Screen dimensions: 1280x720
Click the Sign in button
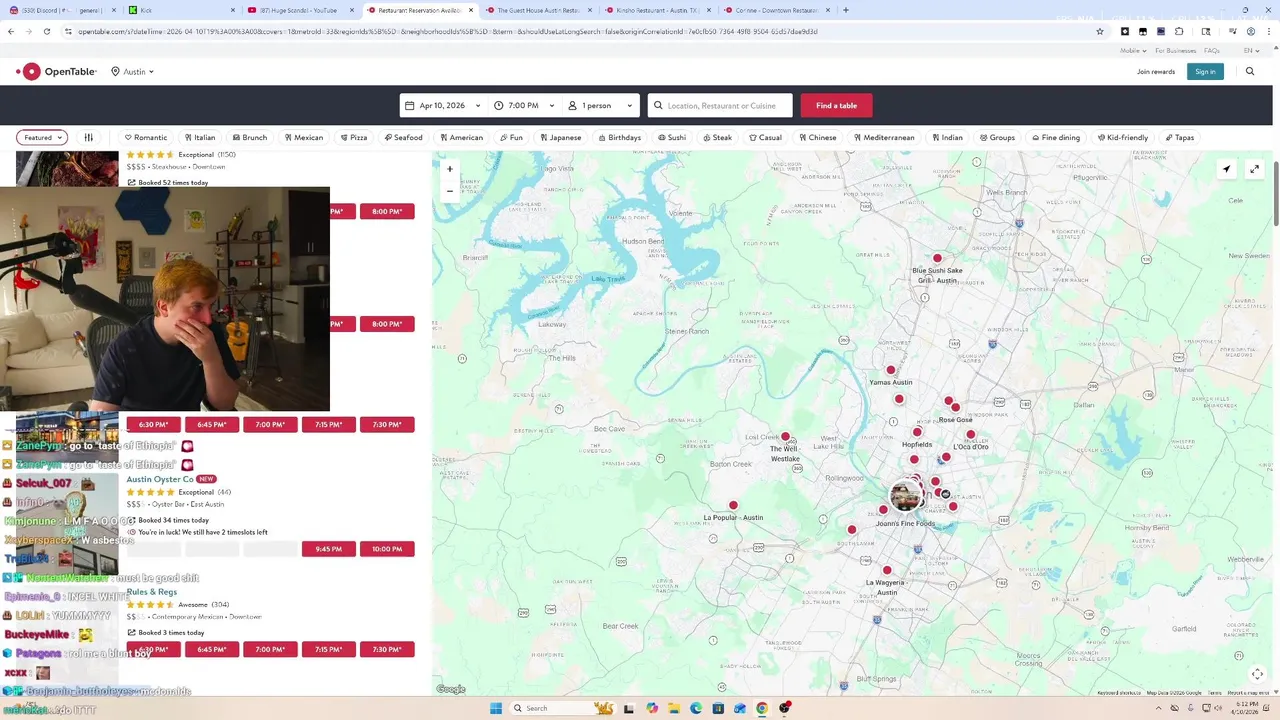(1205, 71)
